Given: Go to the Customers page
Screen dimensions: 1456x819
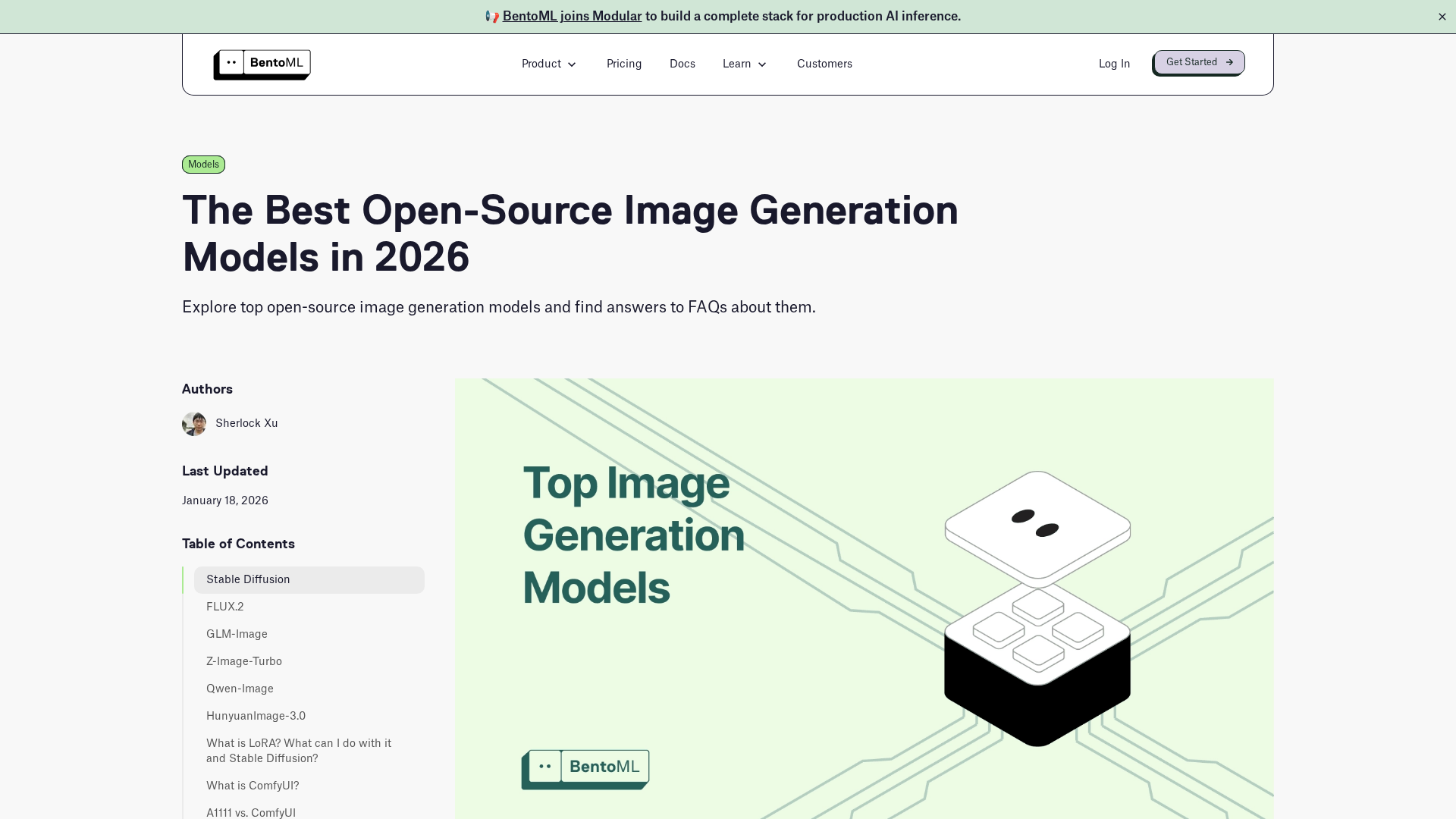Looking at the screenshot, I should 824,64.
